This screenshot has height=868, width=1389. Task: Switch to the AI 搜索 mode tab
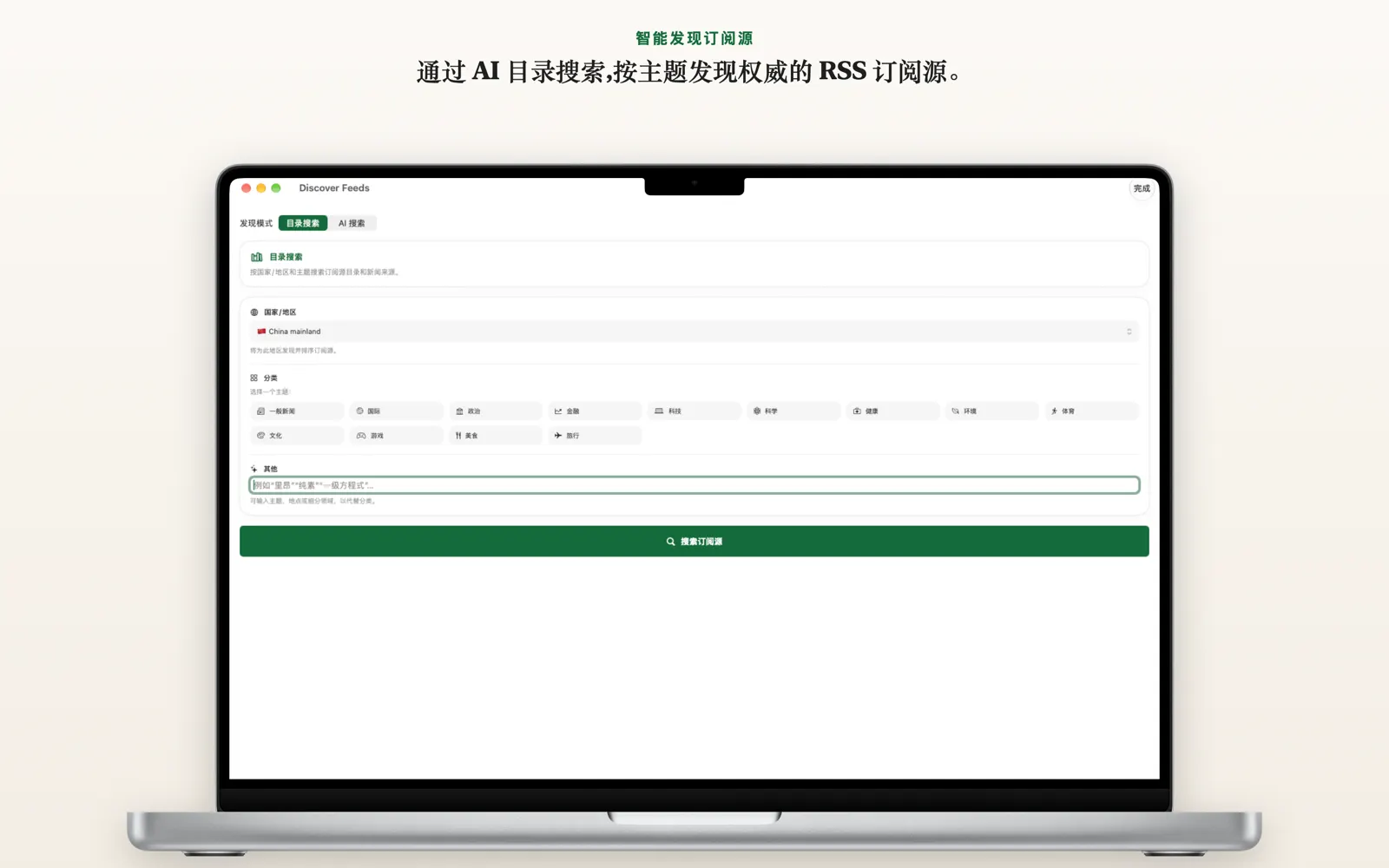(352, 223)
